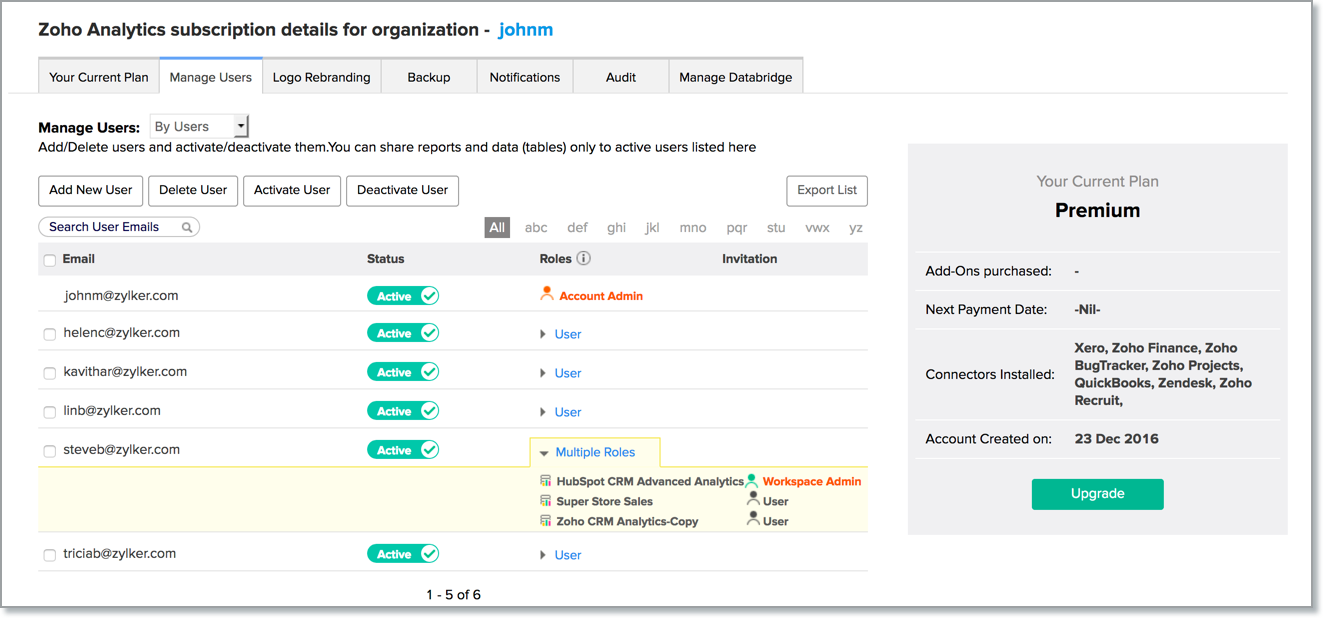Image resolution: width=1323 pixels, height=618 pixels.
Task: Click the green Upgrade button
Action: (x=1097, y=494)
